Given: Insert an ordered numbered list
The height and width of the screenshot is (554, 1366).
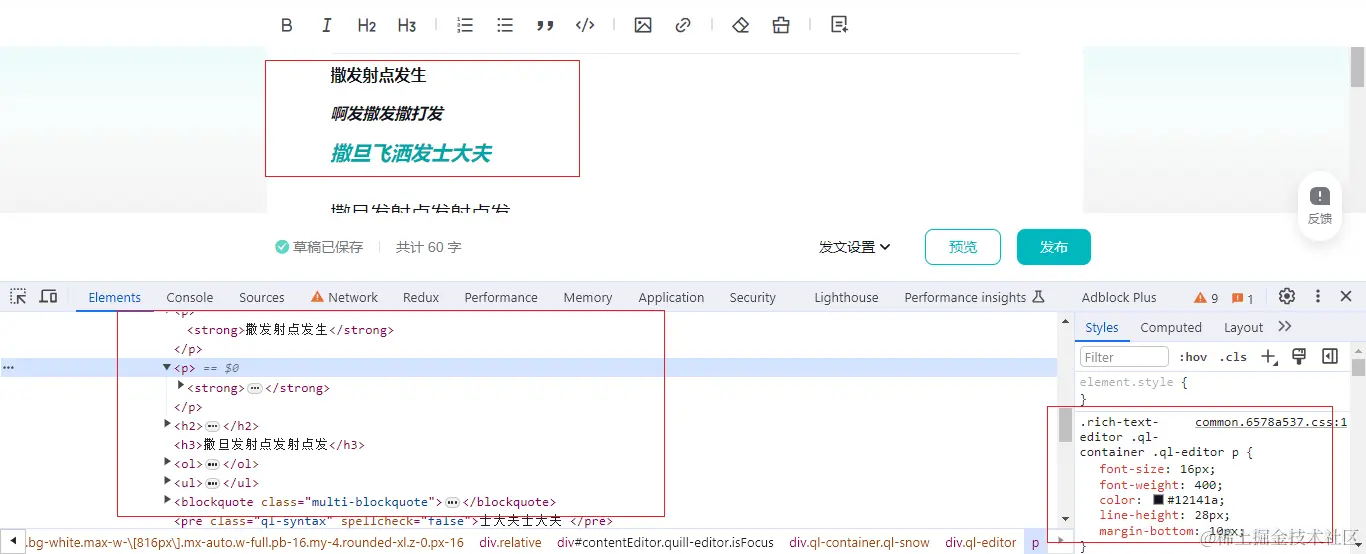Looking at the screenshot, I should click(x=465, y=26).
